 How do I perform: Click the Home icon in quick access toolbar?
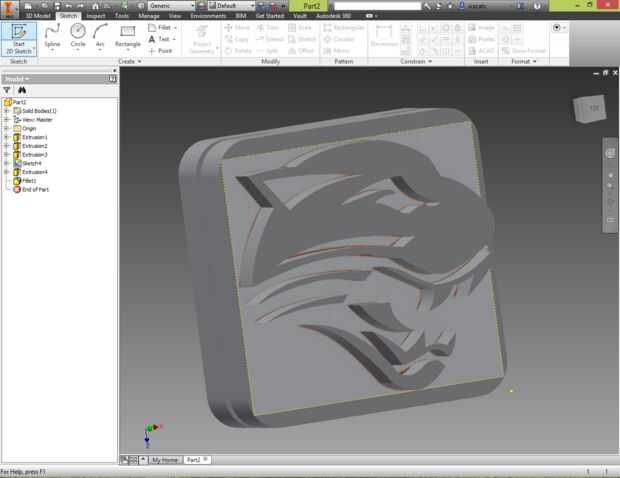click(96, 6)
